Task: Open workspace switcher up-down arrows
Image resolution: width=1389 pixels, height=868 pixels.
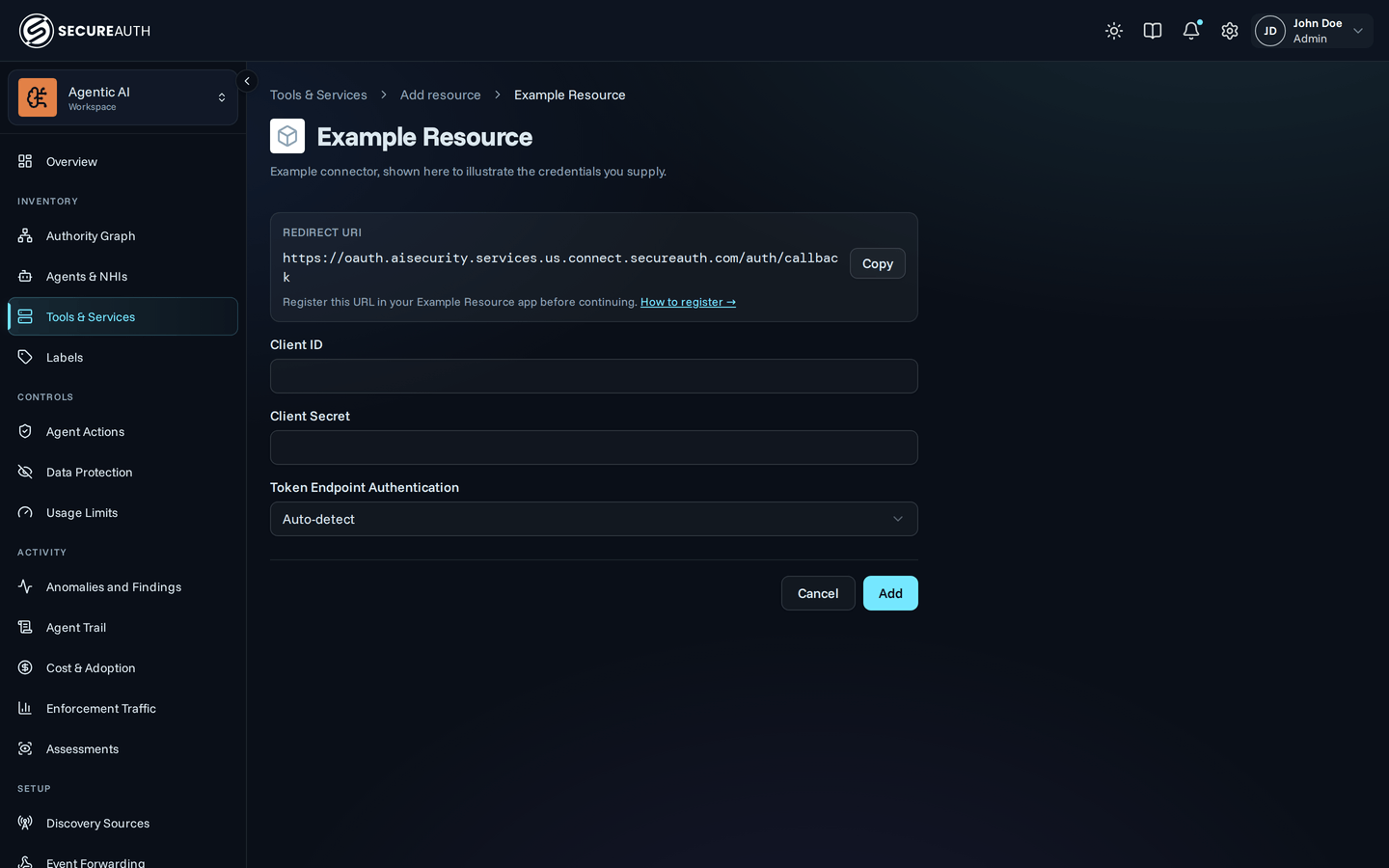Action: (222, 97)
